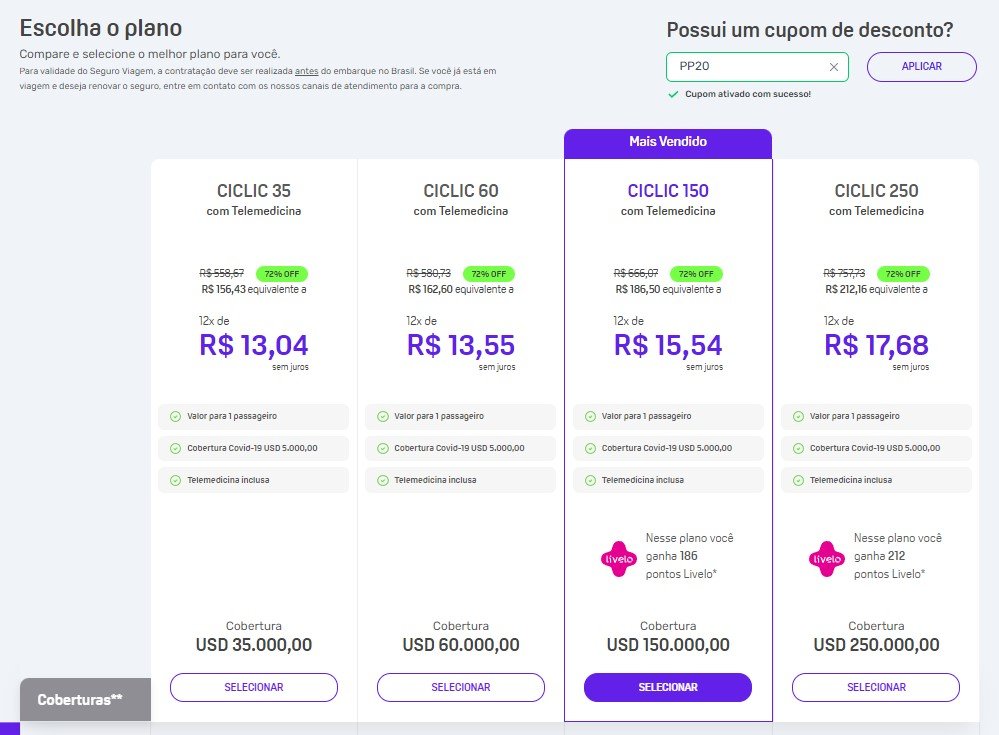Click the Livelo logo in the CICLIC 150 plan

click(618, 559)
